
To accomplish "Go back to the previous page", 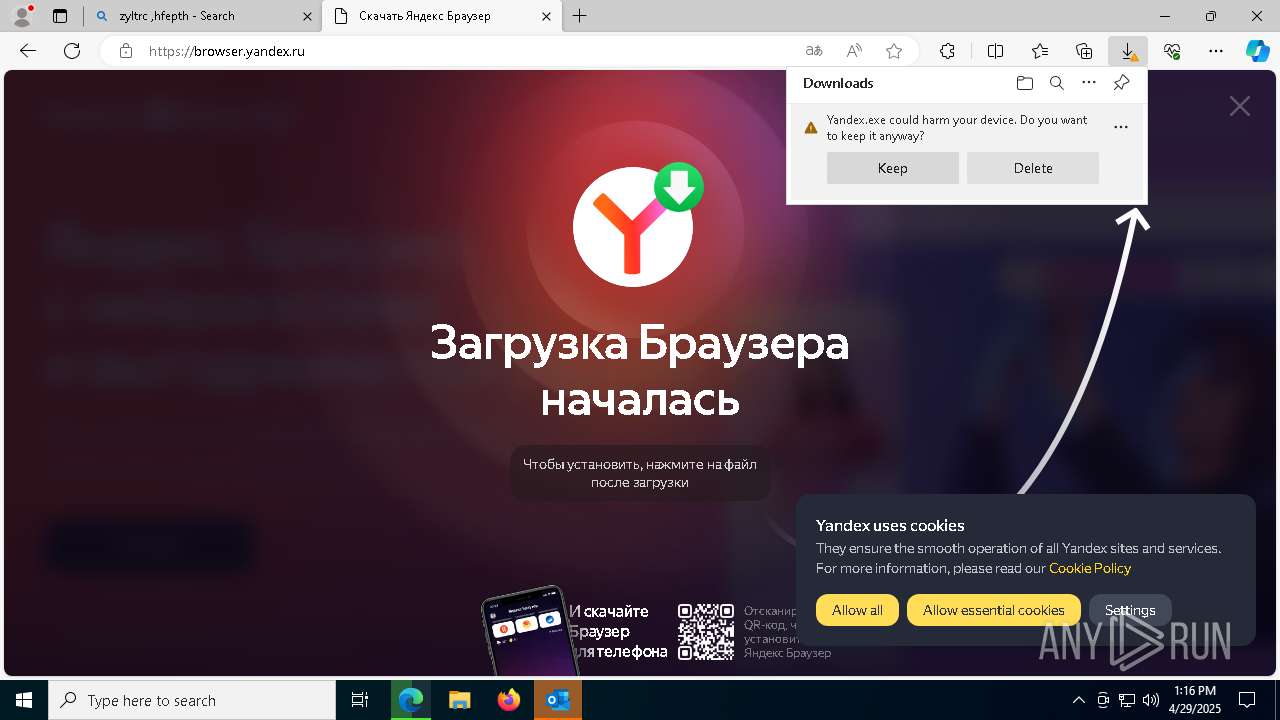I will tap(28, 51).
